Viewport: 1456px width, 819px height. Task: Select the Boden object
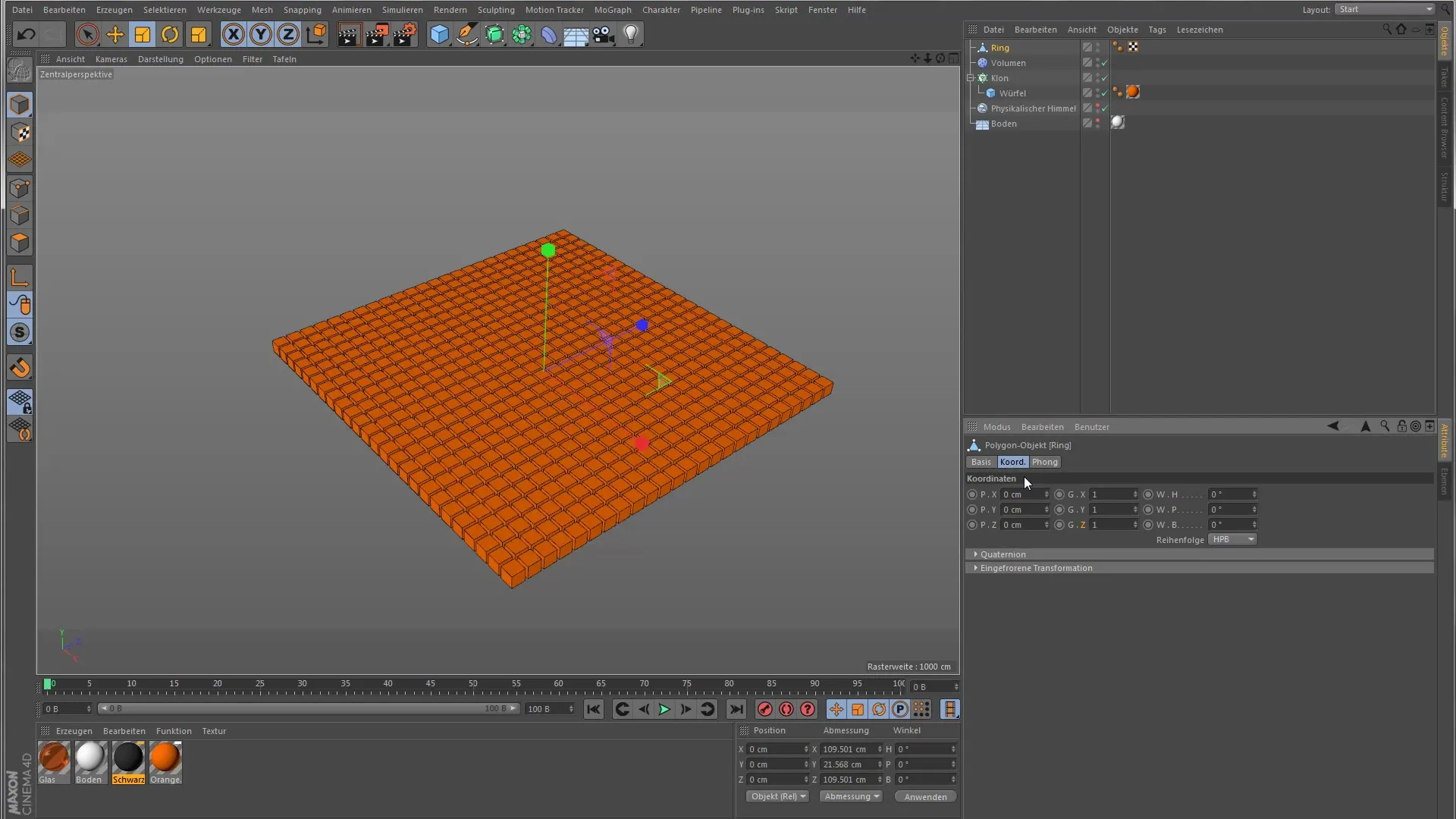(x=1003, y=124)
